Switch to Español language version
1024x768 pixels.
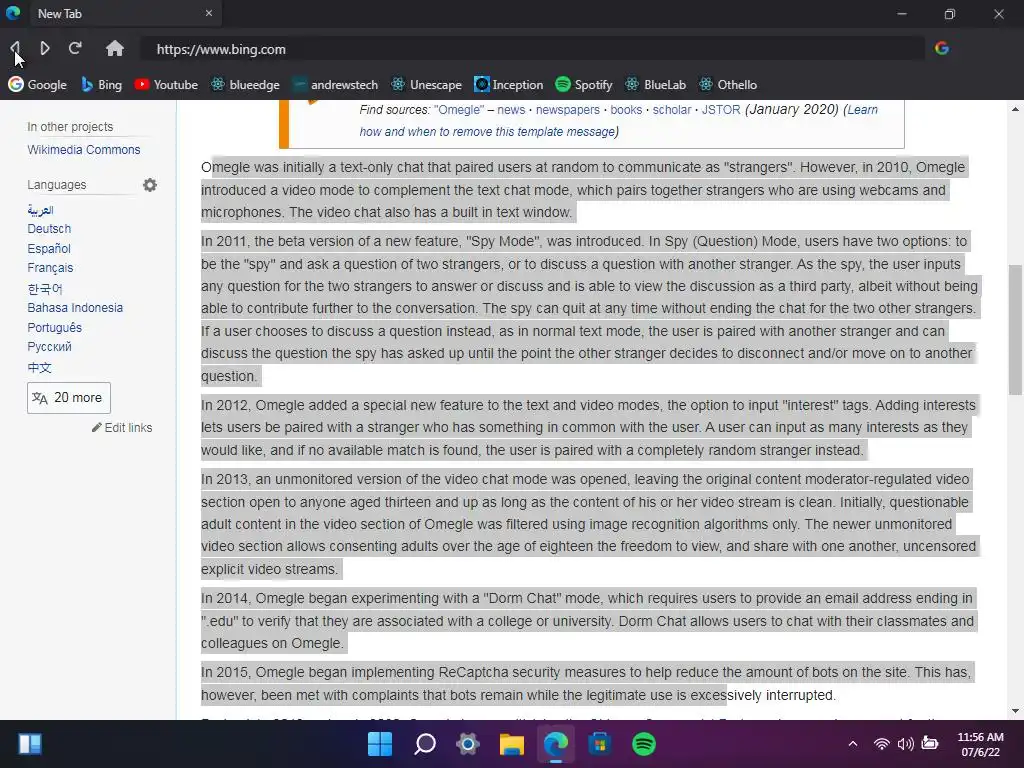(49, 248)
